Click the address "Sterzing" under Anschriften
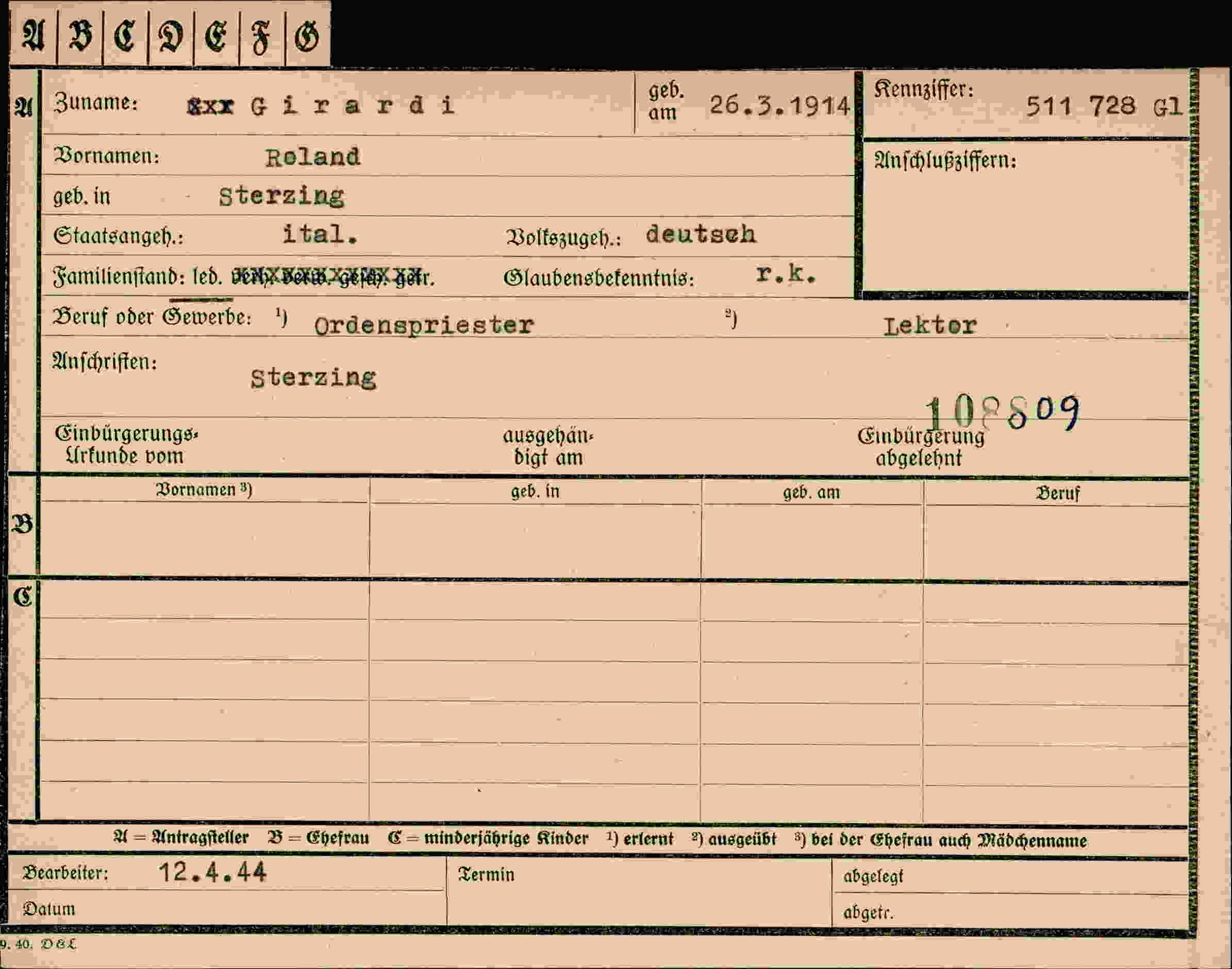Screen dimensions: 1232x969 (313, 378)
